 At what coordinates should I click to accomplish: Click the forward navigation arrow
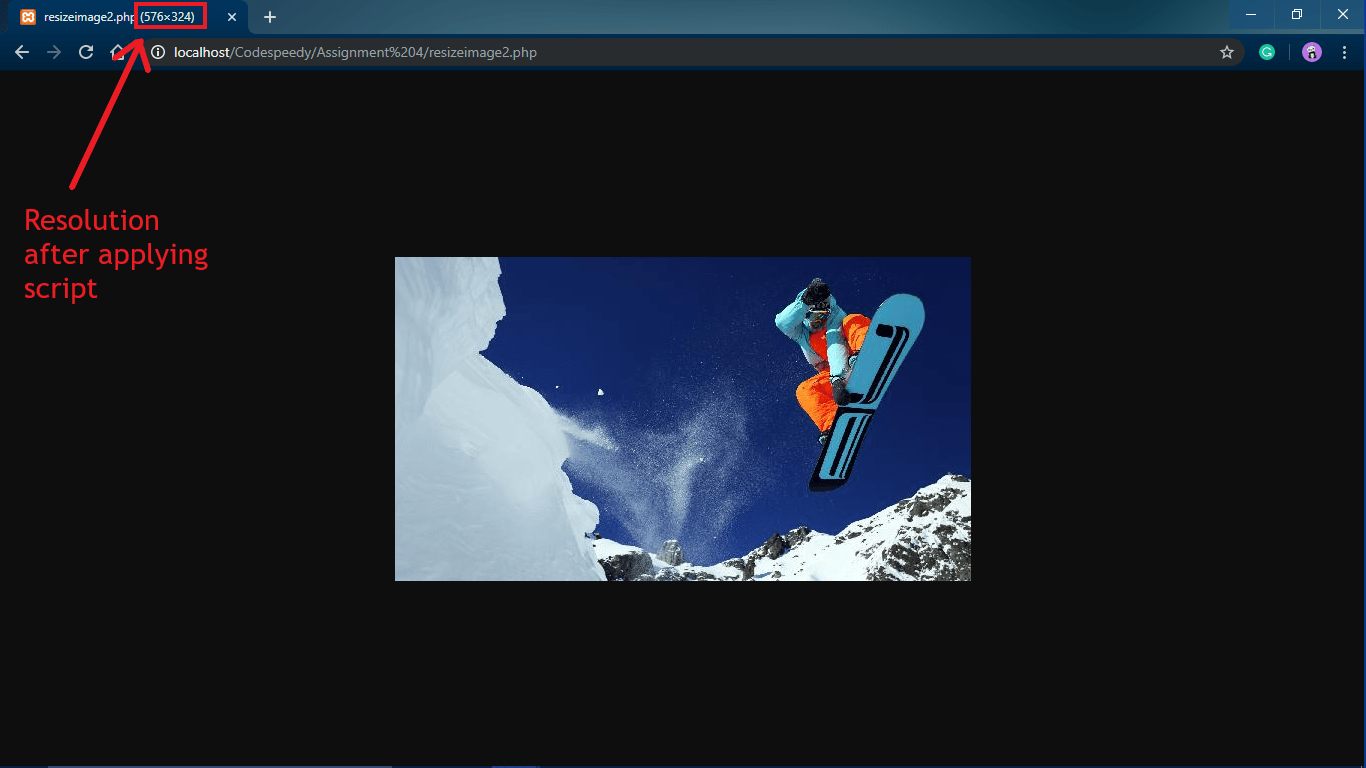coord(54,52)
